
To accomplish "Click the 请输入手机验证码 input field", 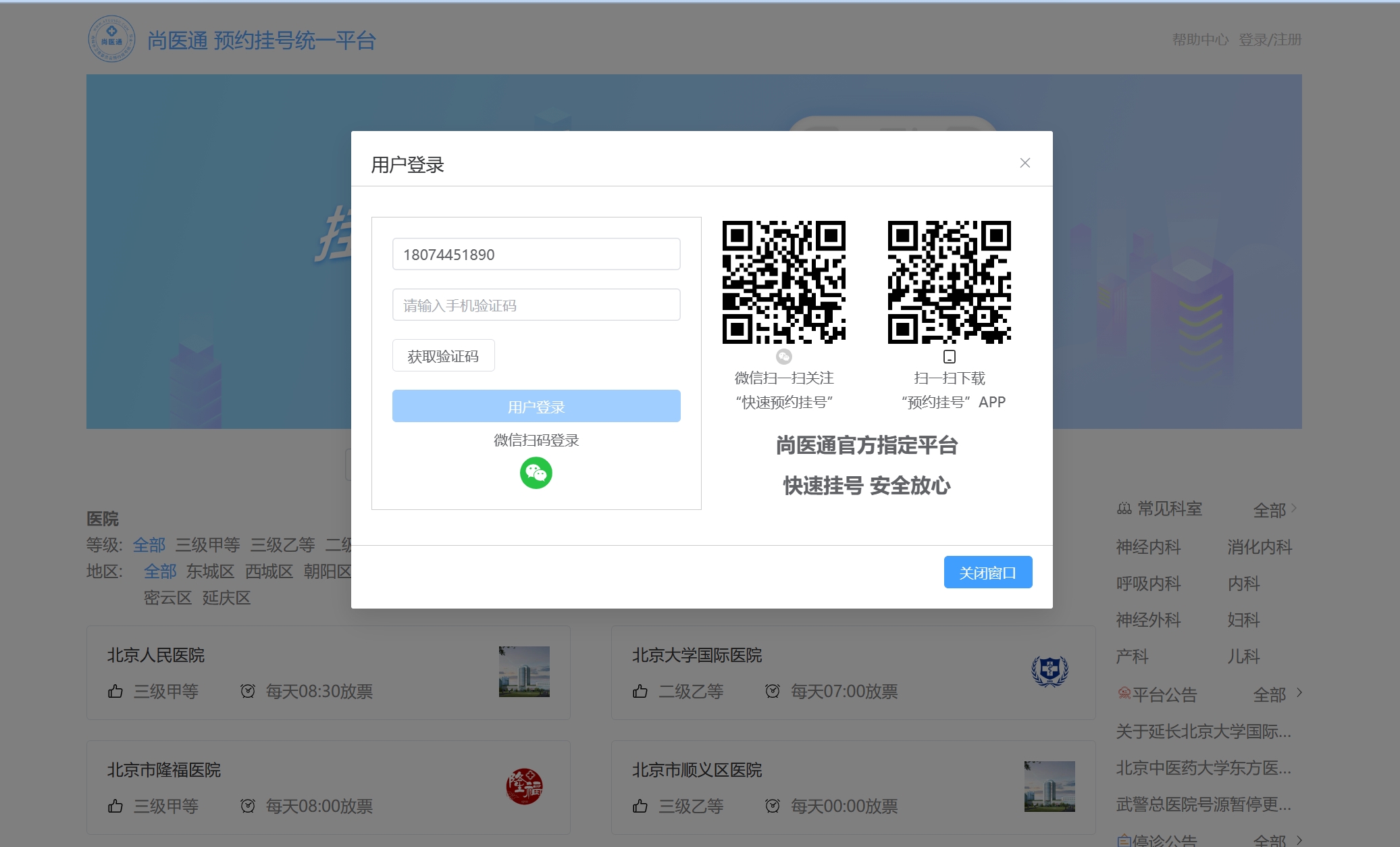I will tap(536, 305).
